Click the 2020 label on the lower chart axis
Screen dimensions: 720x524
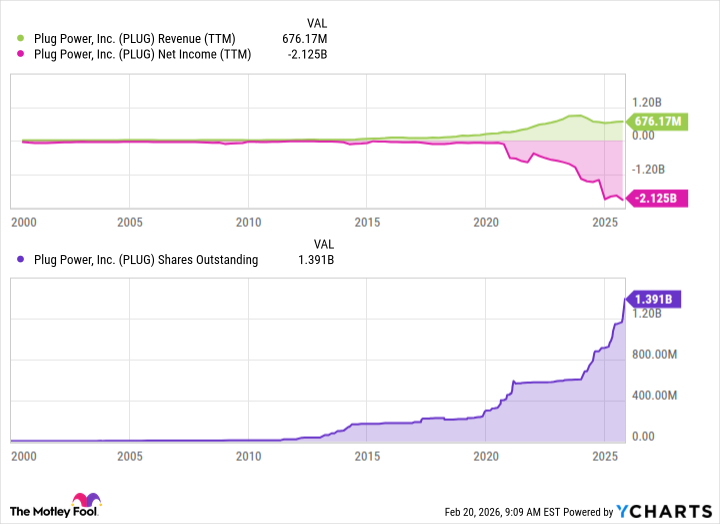[485, 456]
